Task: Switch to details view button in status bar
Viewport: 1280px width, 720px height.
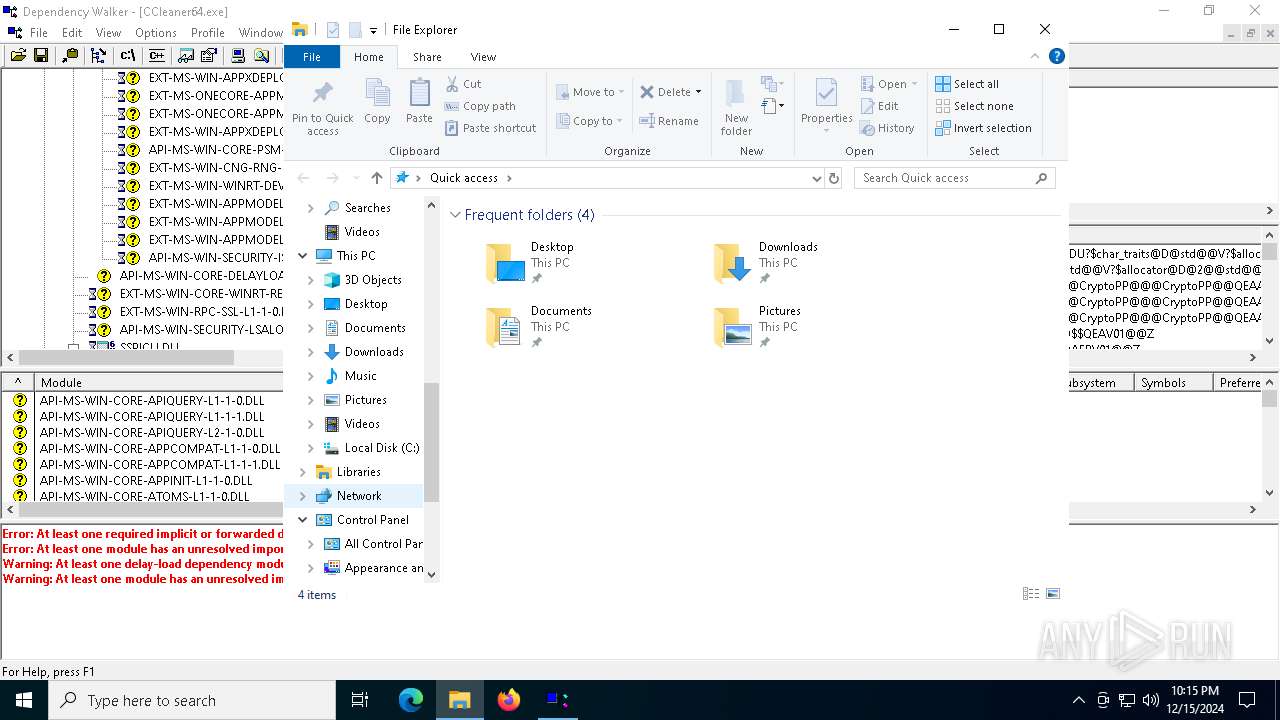Action: pyautogui.click(x=1031, y=594)
